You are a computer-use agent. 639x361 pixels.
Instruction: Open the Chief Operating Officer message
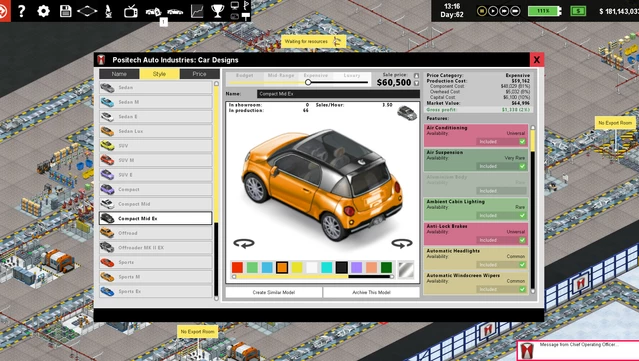[578, 351]
